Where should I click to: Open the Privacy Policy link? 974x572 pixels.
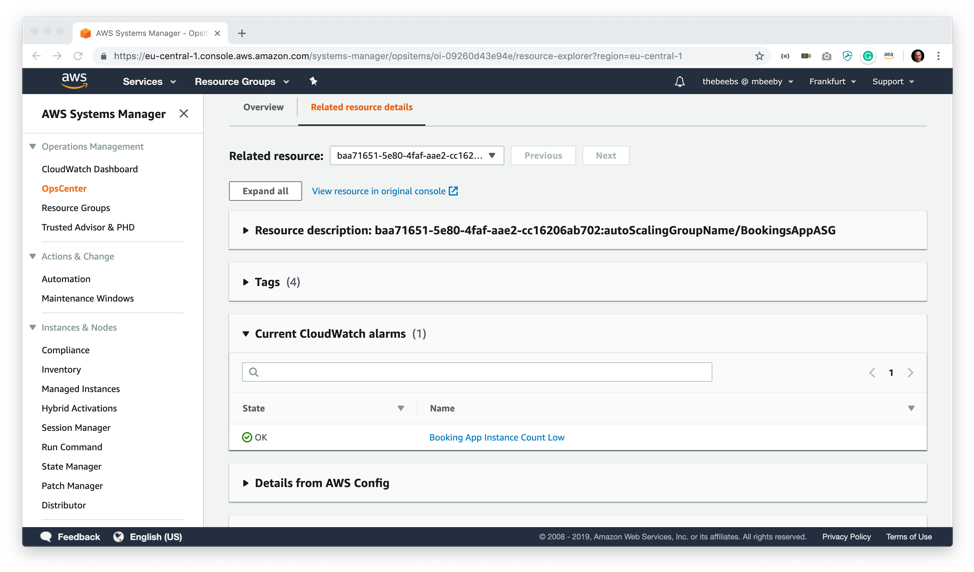coord(846,537)
